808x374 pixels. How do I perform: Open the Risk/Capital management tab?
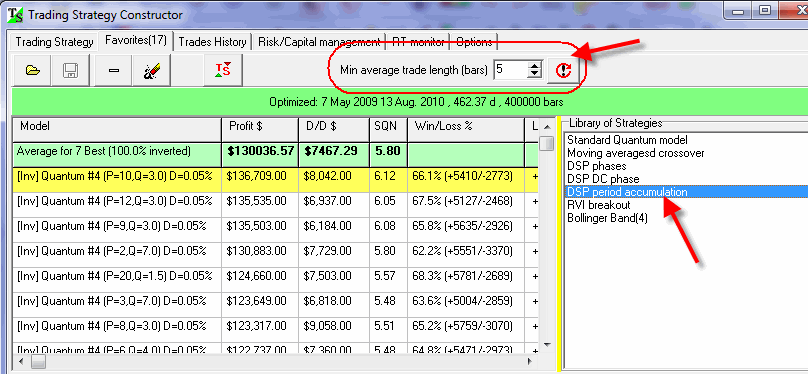(319, 42)
